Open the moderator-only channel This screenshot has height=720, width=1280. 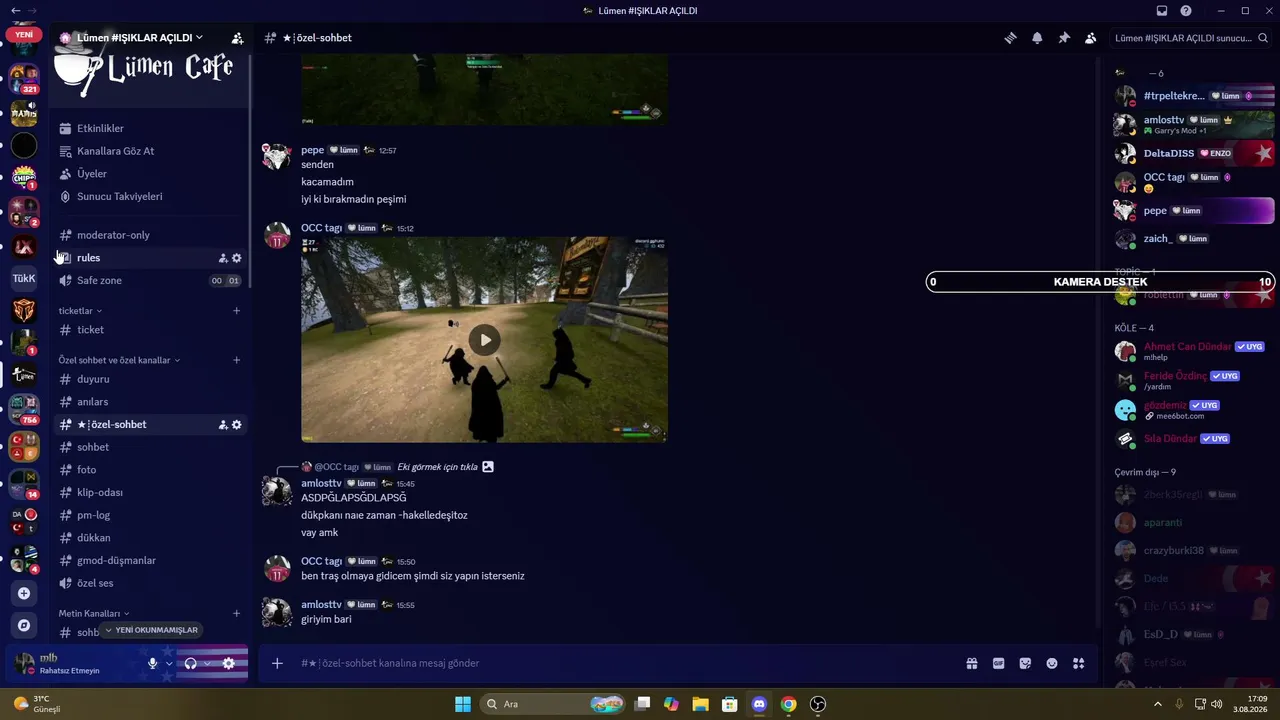[x=150, y=235]
